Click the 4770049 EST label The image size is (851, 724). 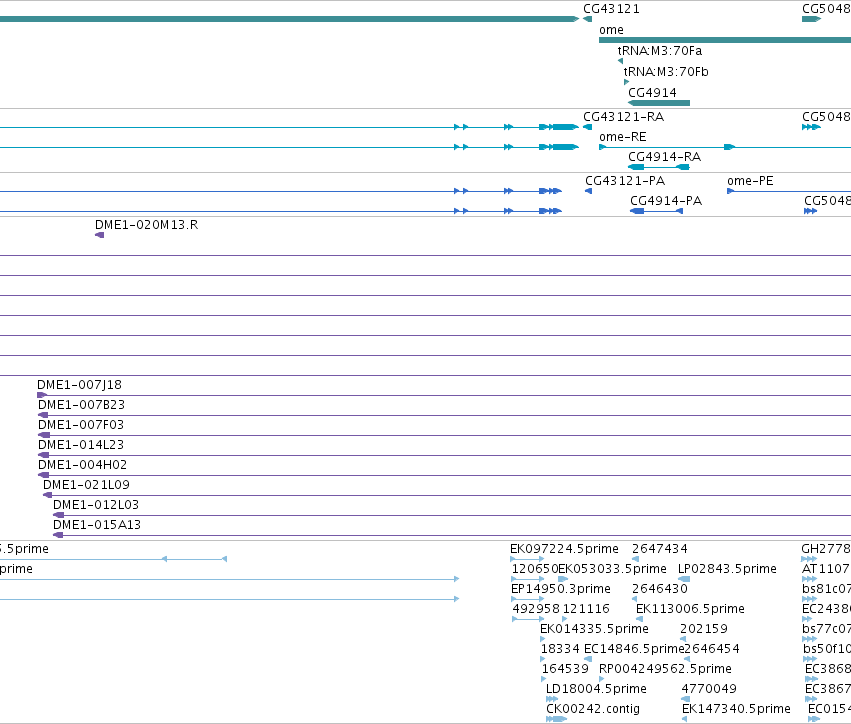point(709,689)
